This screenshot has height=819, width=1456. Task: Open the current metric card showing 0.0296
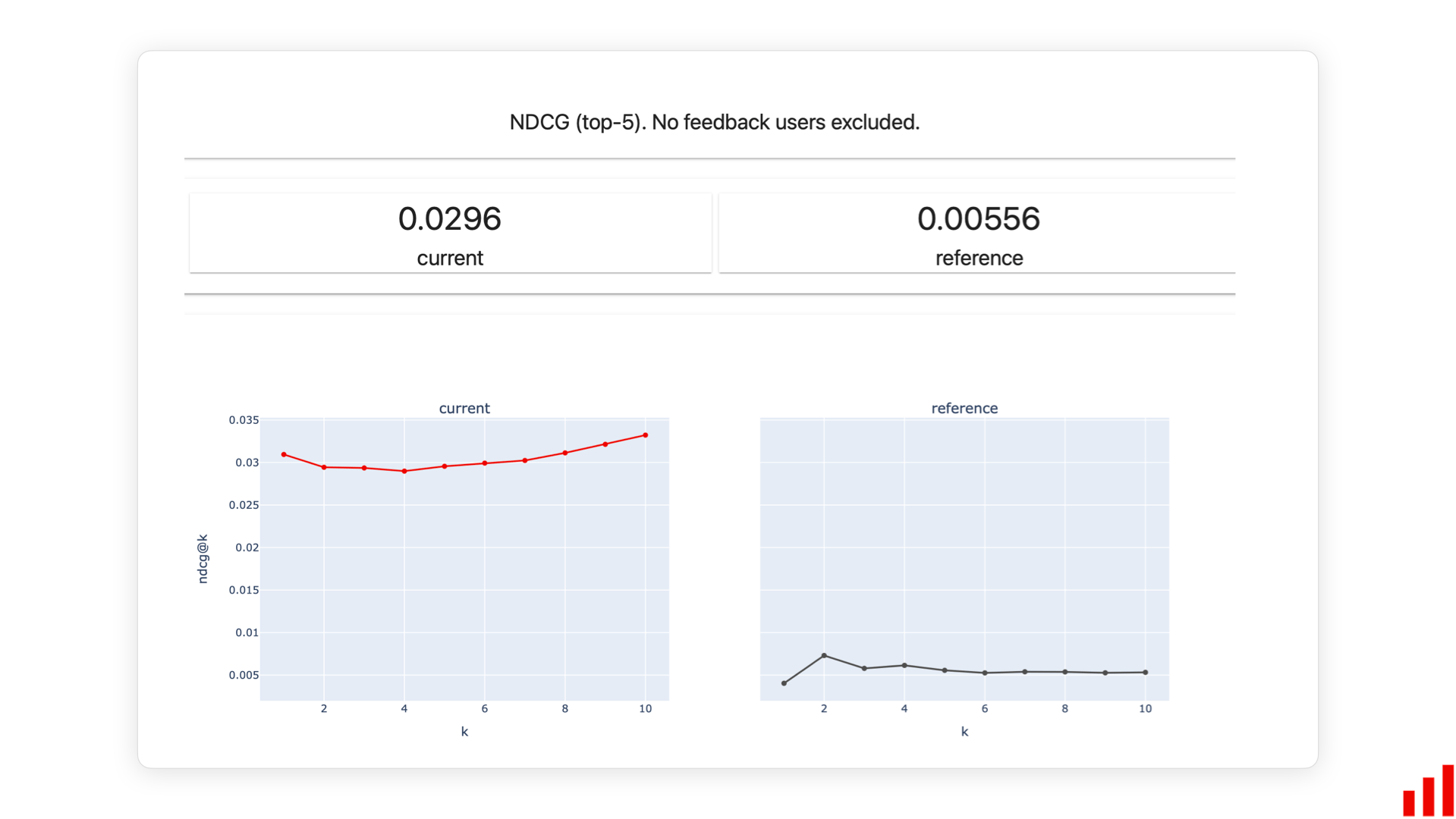click(x=449, y=232)
